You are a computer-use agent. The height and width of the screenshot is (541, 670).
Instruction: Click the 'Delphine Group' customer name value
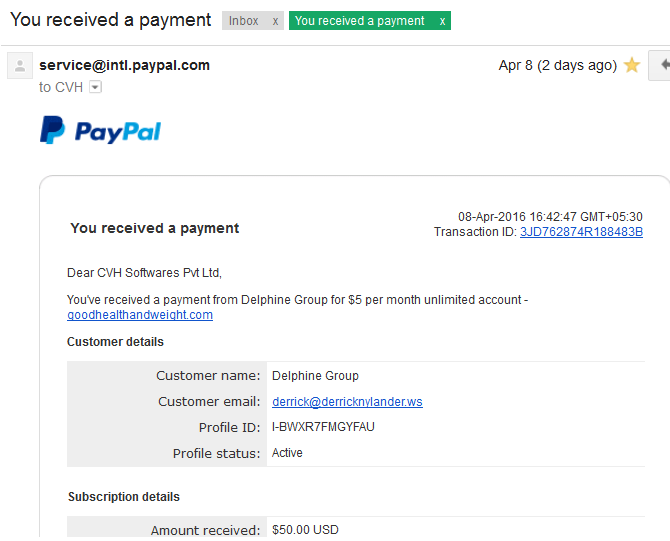tap(315, 376)
